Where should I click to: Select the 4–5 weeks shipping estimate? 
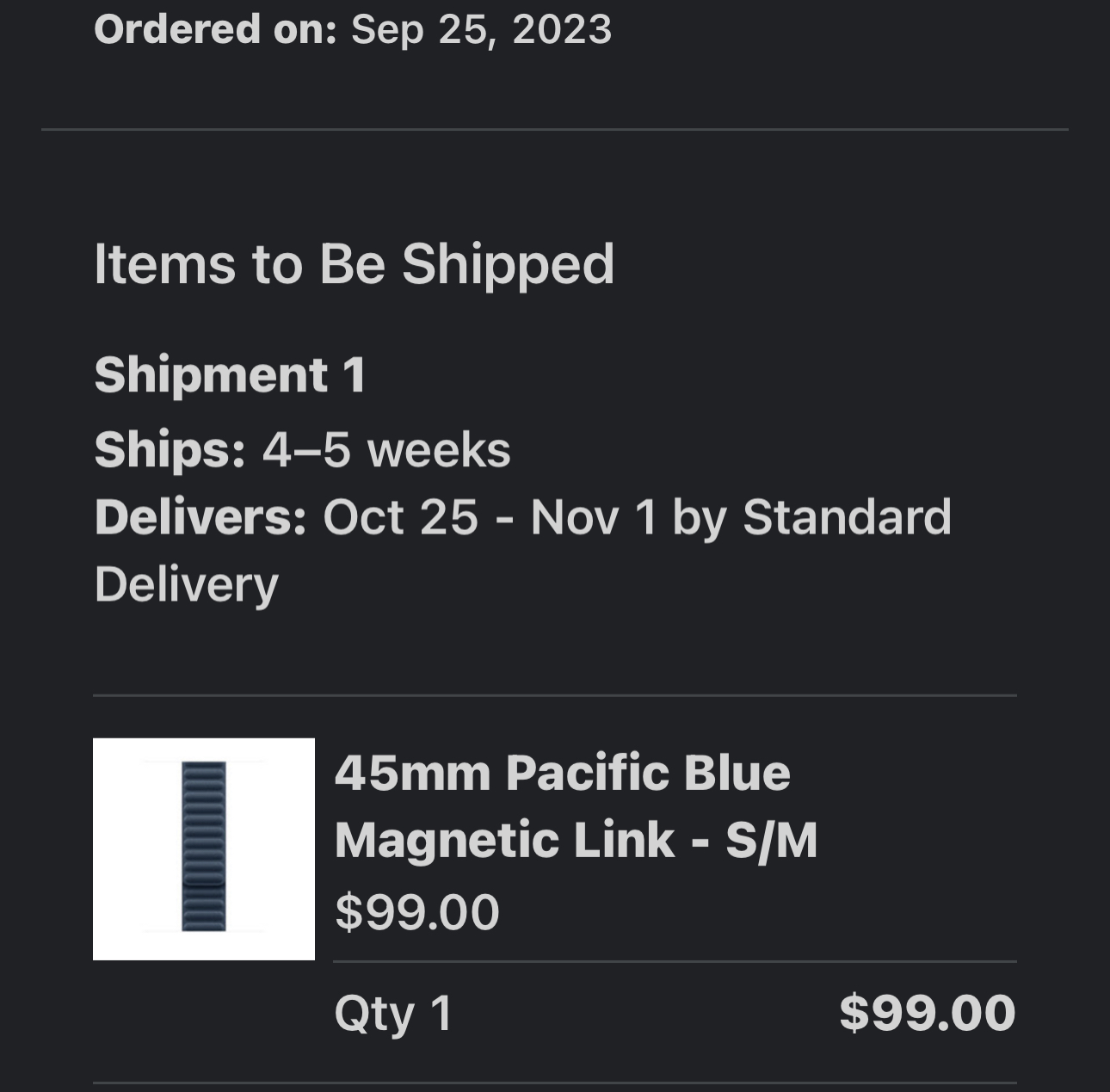[x=386, y=450]
